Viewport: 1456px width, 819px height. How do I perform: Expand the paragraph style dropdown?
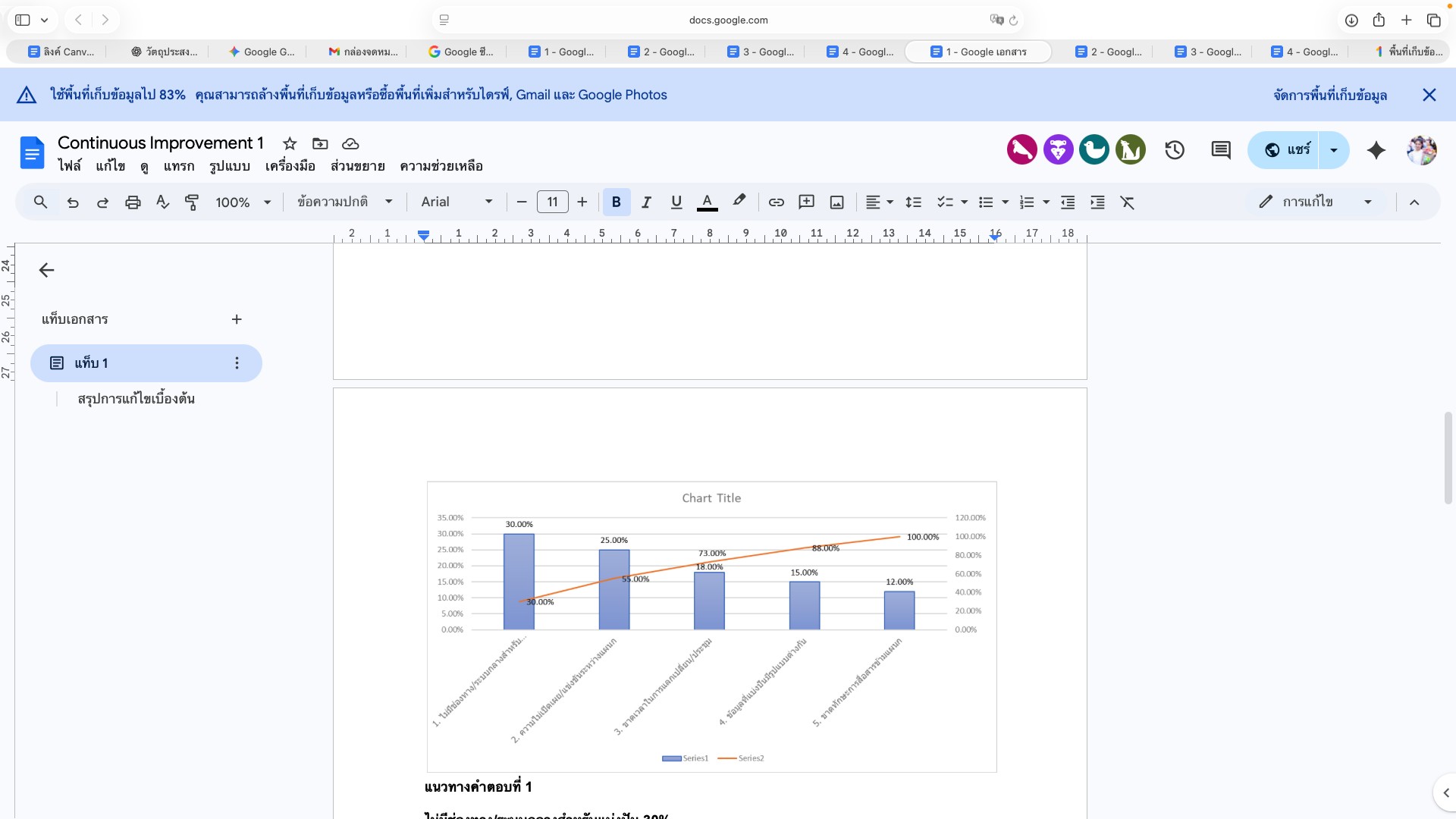(x=345, y=202)
